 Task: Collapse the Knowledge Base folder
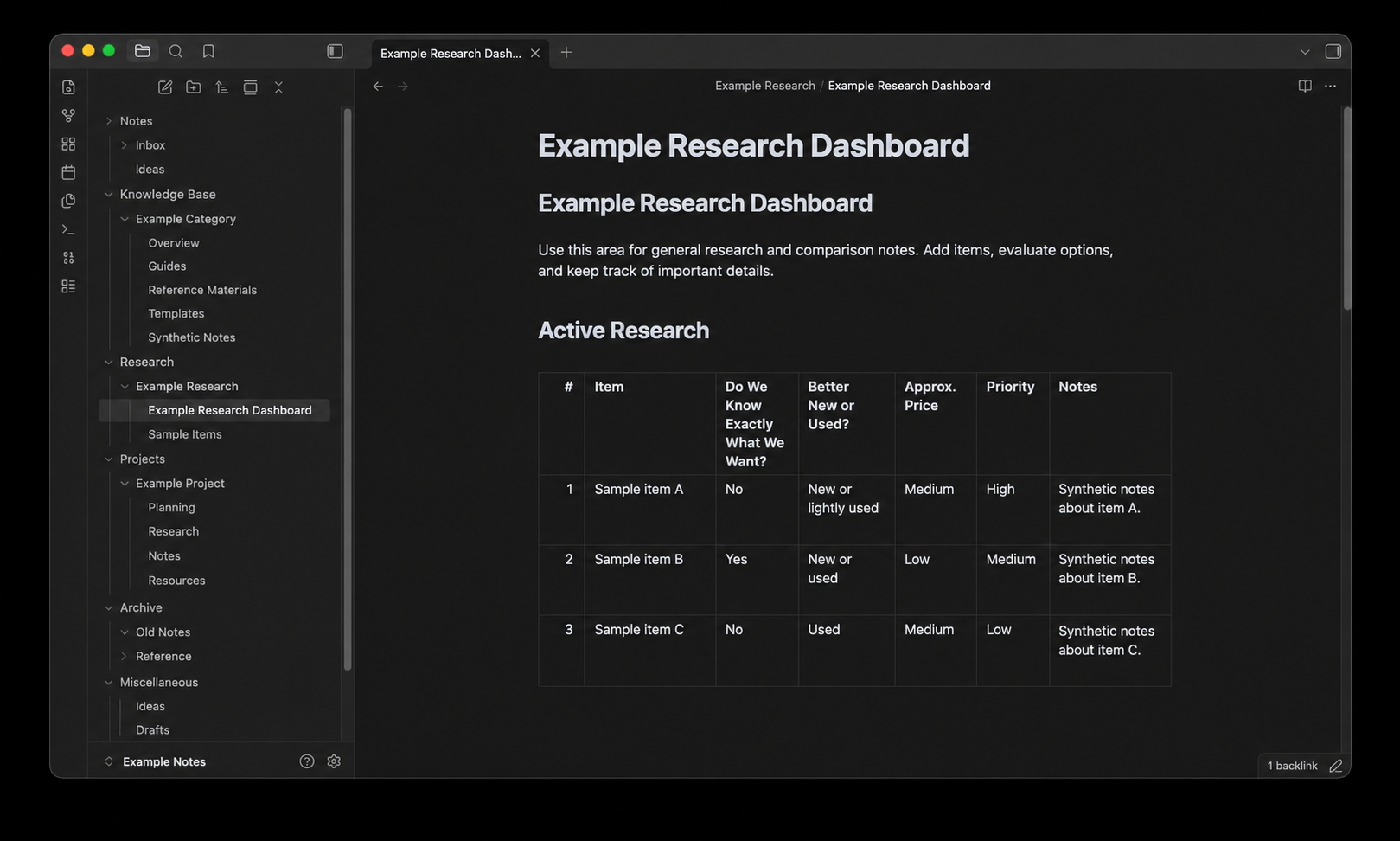(109, 195)
